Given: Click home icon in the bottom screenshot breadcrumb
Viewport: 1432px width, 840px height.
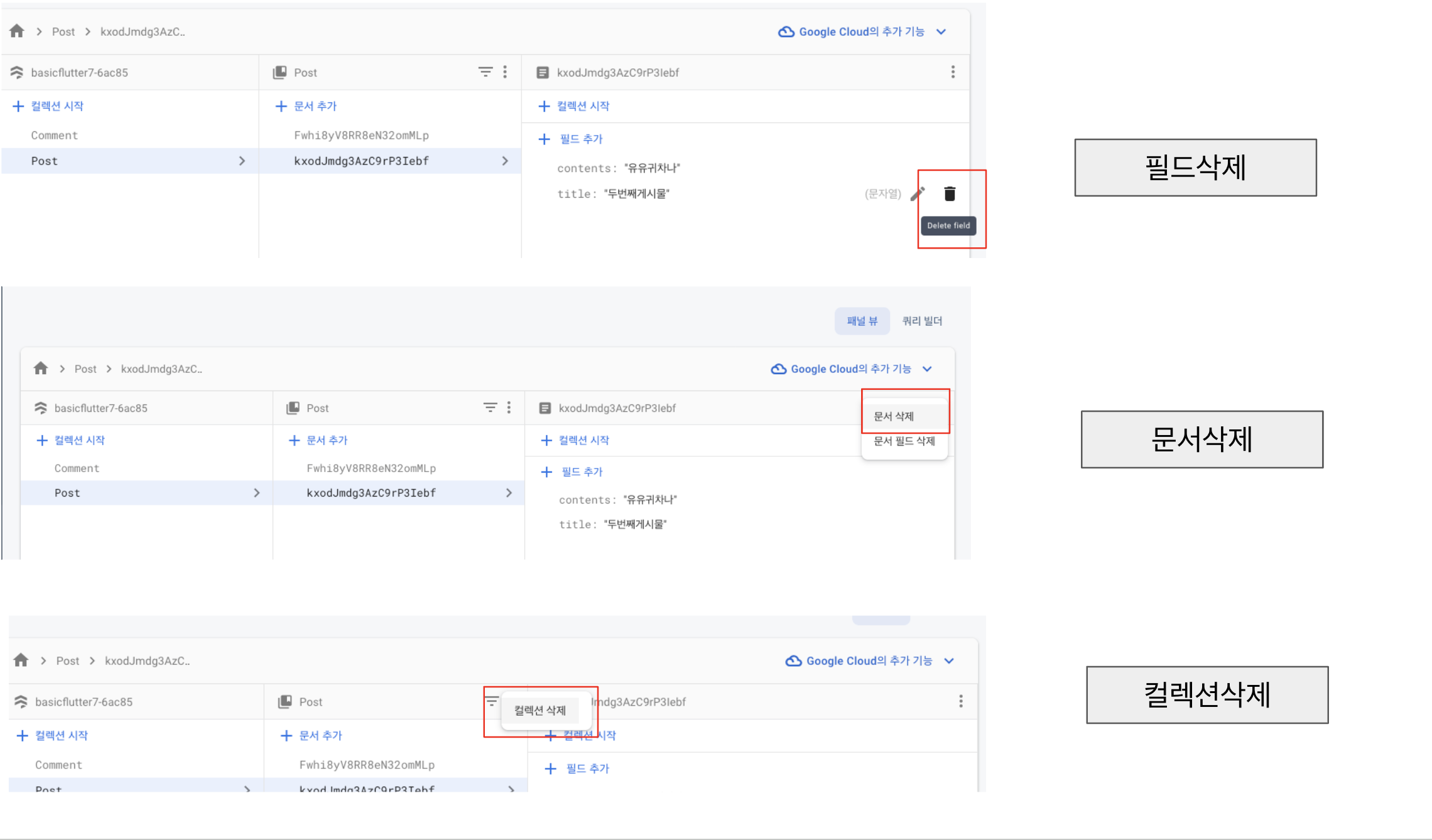Looking at the screenshot, I should click(x=21, y=660).
